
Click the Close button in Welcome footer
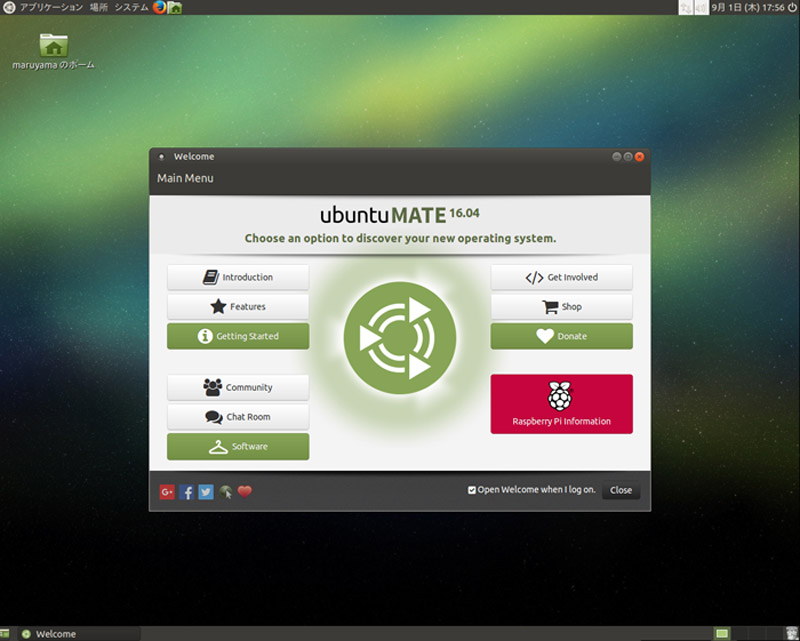[x=621, y=490]
